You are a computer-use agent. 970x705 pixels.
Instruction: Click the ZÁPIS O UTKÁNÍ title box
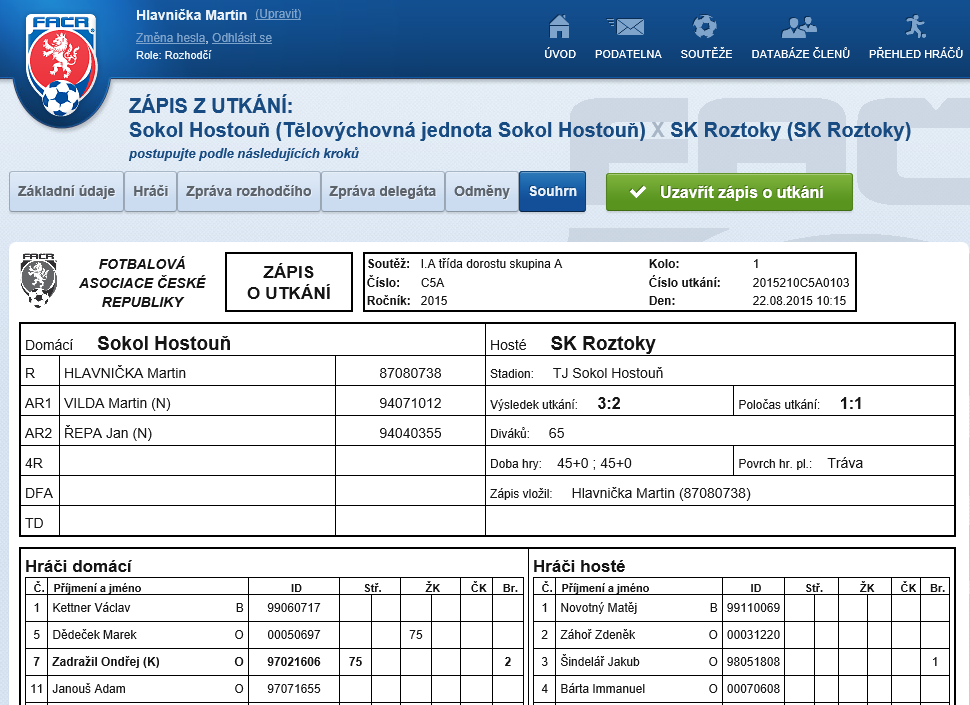(x=289, y=282)
